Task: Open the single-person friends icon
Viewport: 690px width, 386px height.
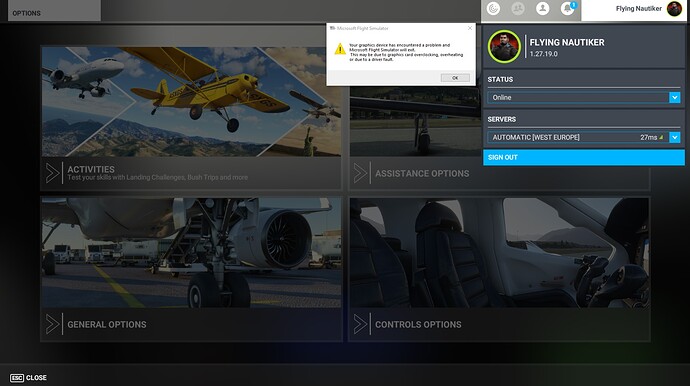Action: tap(543, 8)
